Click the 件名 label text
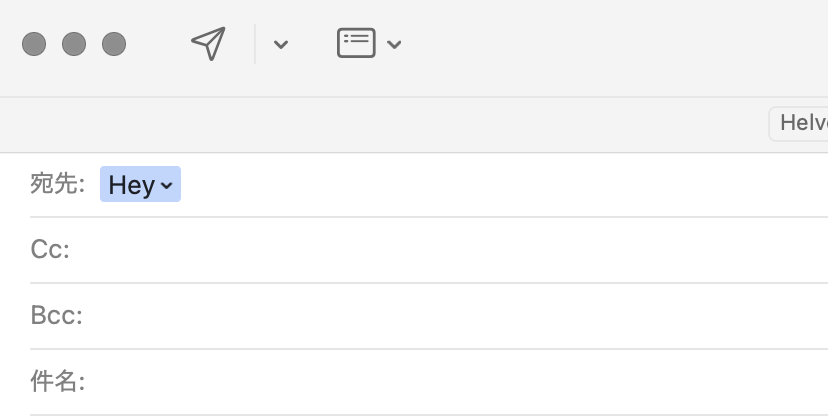Viewport: 828px width, 420px height. tap(57, 382)
